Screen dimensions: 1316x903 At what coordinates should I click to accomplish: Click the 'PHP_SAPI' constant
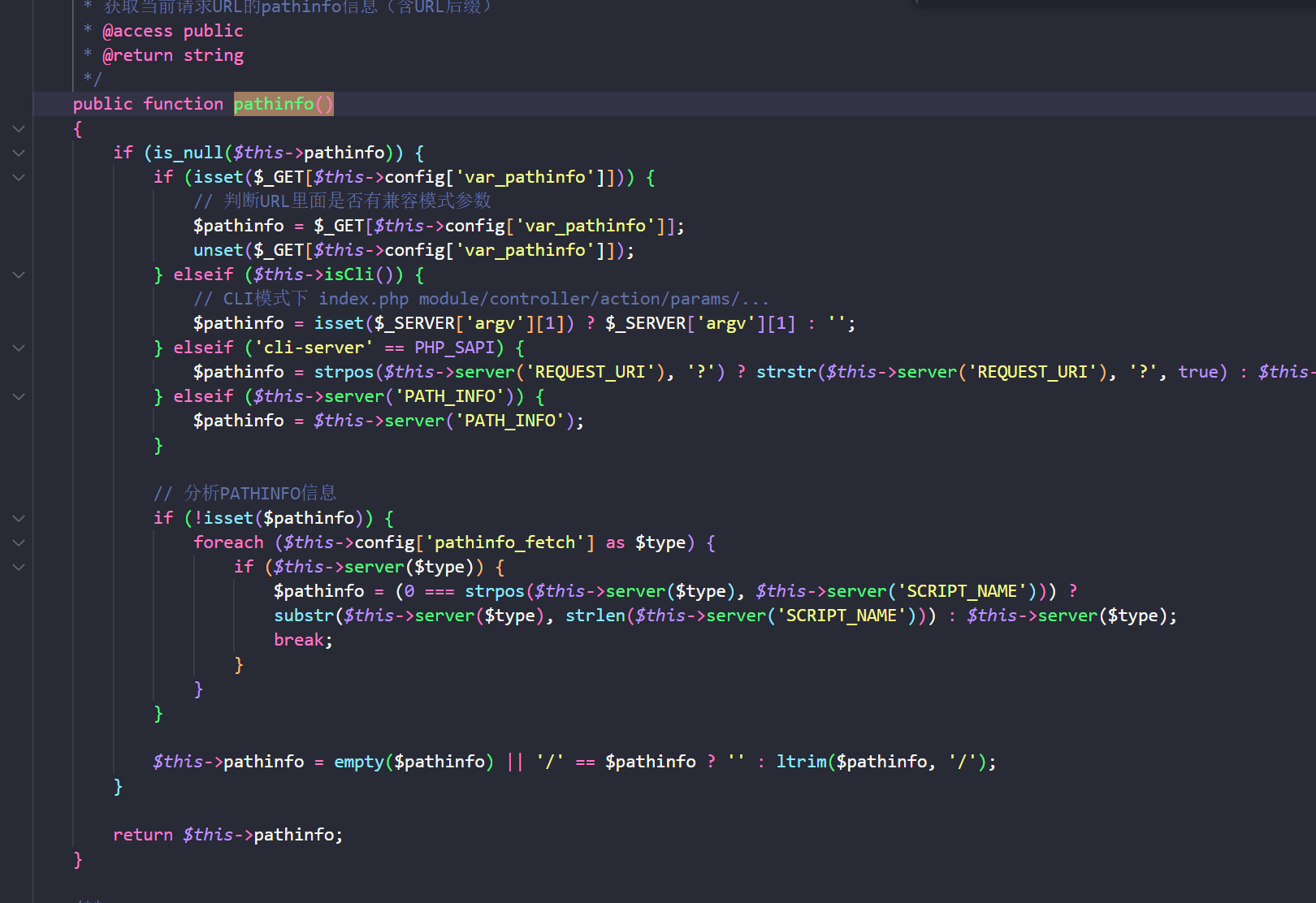click(454, 348)
